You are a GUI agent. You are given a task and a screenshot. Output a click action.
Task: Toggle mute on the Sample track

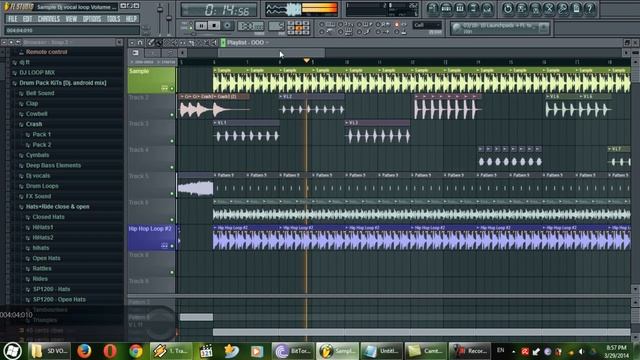tap(172, 89)
